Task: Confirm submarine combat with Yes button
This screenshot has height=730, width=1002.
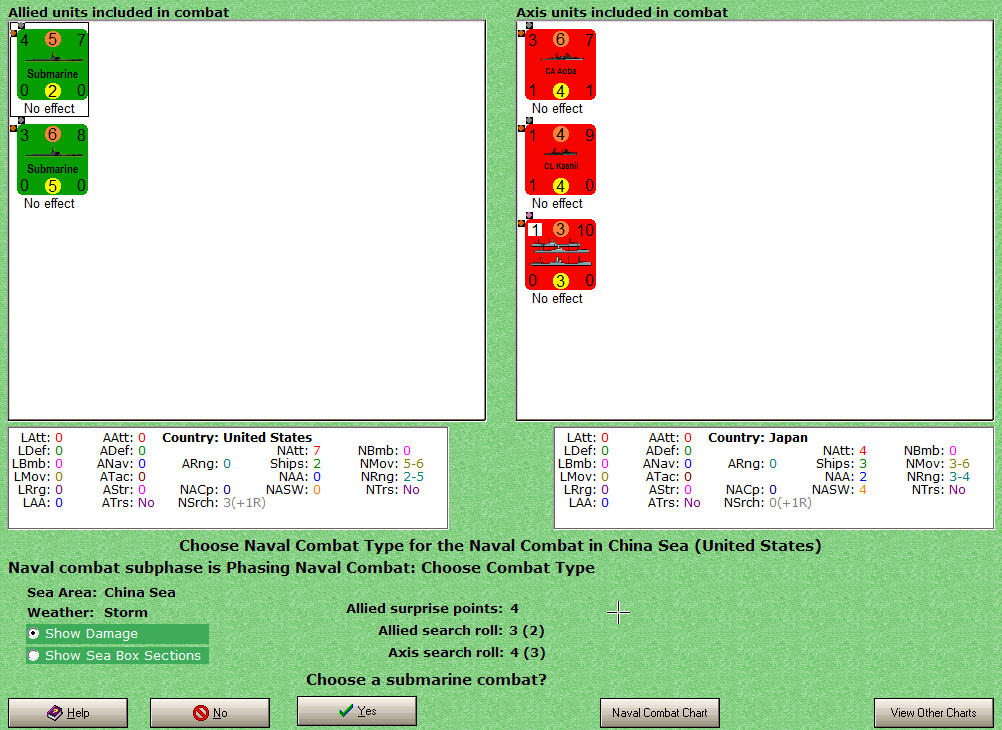Action: (357, 711)
